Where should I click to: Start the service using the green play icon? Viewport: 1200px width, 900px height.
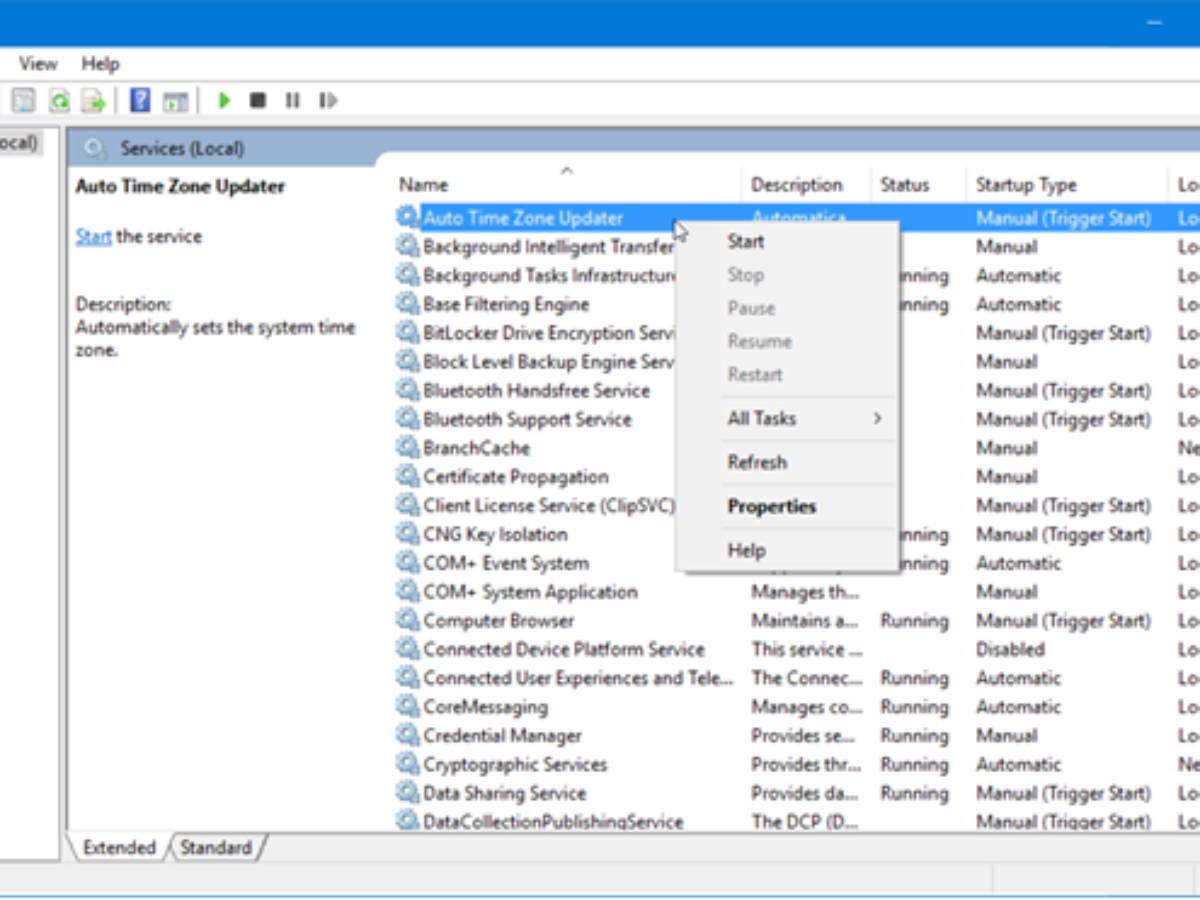[x=224, y=99]
